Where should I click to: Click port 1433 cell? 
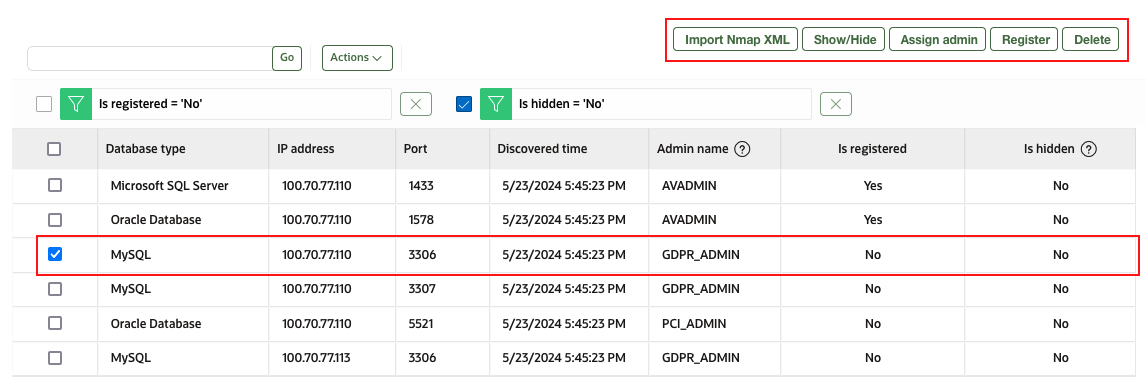(x=421, y=186)
